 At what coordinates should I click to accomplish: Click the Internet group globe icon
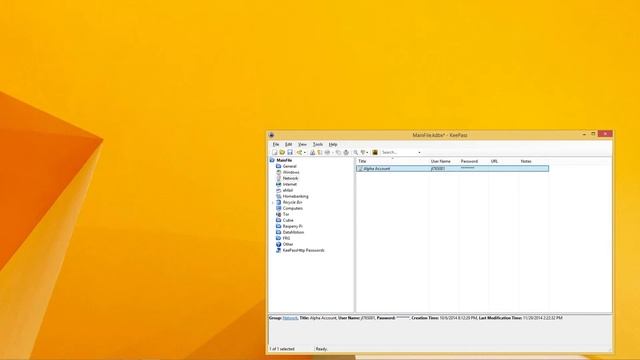(x=278, y=184)
